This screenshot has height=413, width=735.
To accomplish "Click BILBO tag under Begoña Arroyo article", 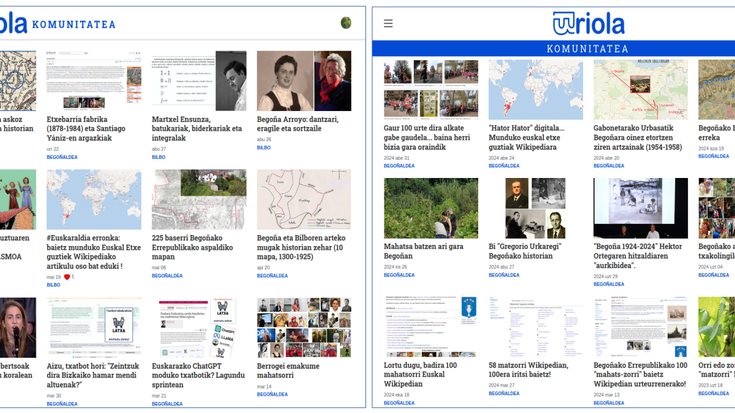I will point(263,148).
